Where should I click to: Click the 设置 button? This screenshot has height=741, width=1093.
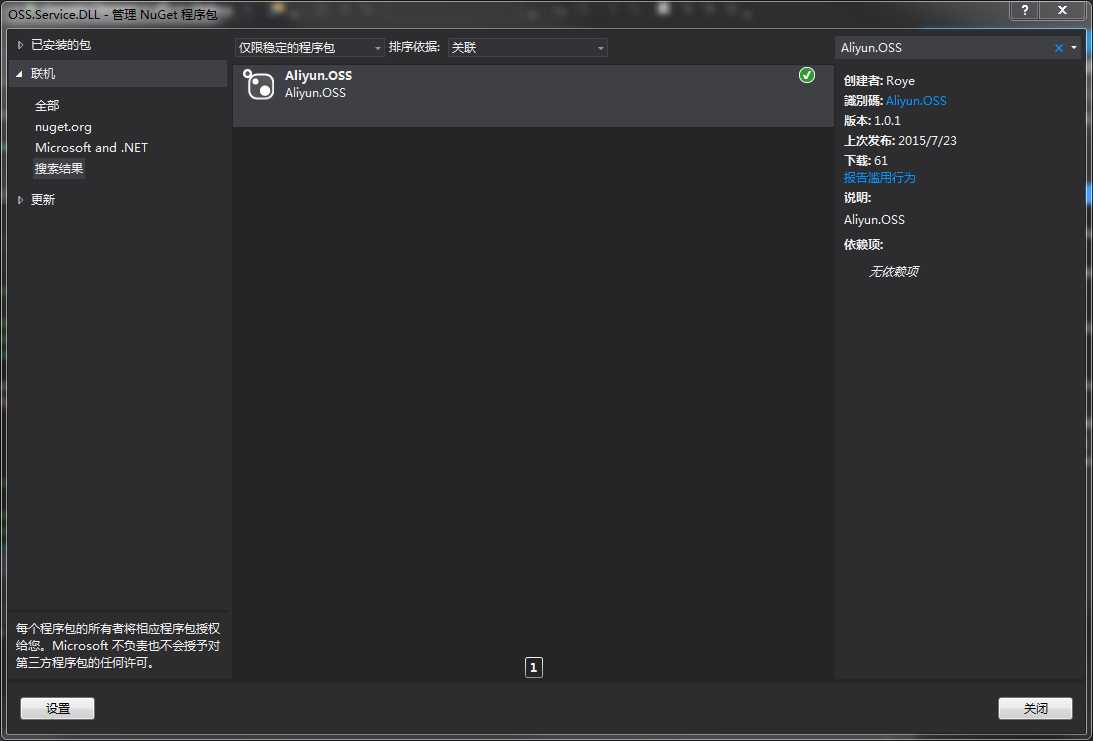(57, 708)
